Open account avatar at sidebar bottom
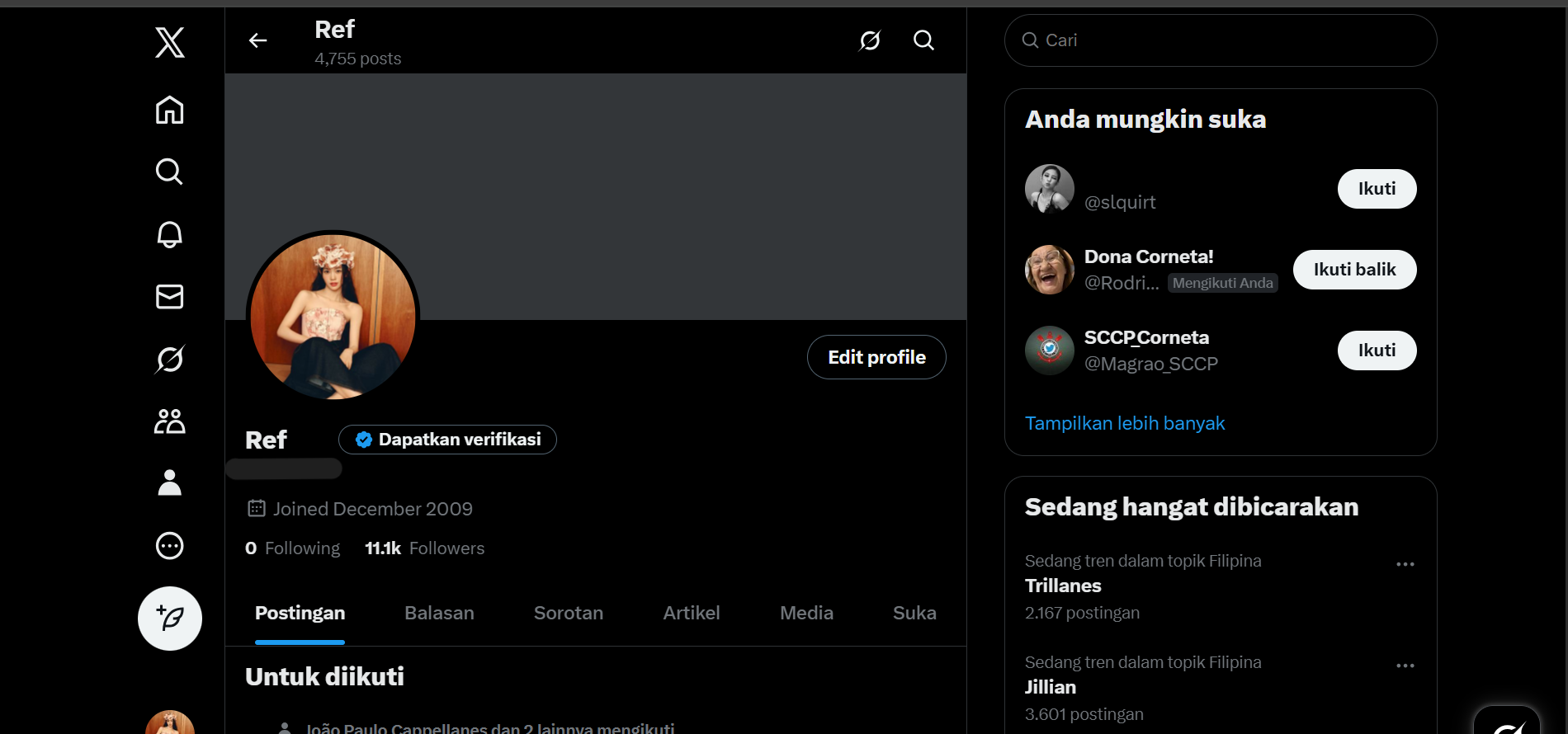1568x734 pixels. coord(170,722)
